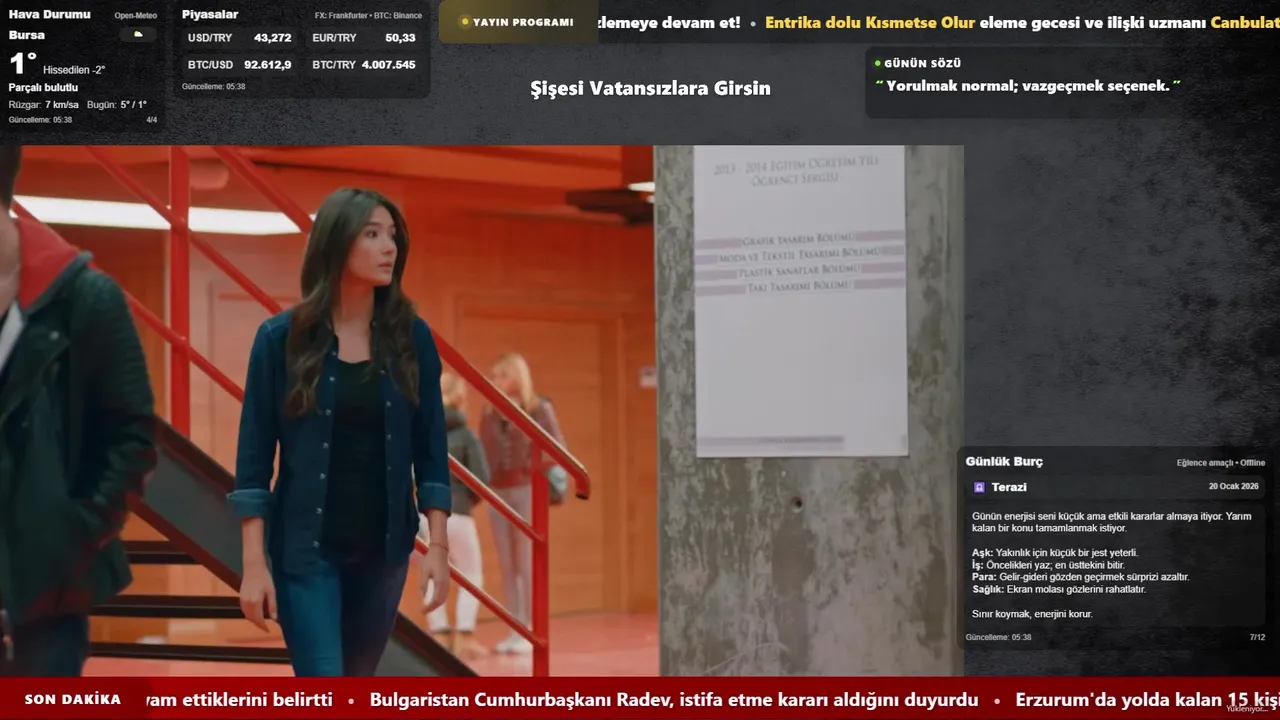Click the BTC/USD 92.612,9 rate cell
The width and height of the screenshot is (1280, 720).
(240, 65)
